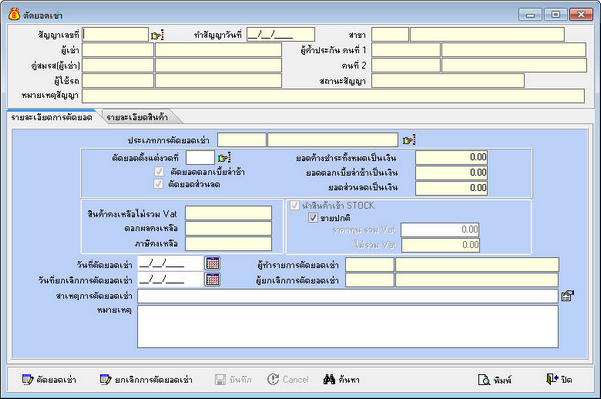Click the ทำสัญญาวันที่ date field
Screen dimensions: 601x399
point(281,34)
